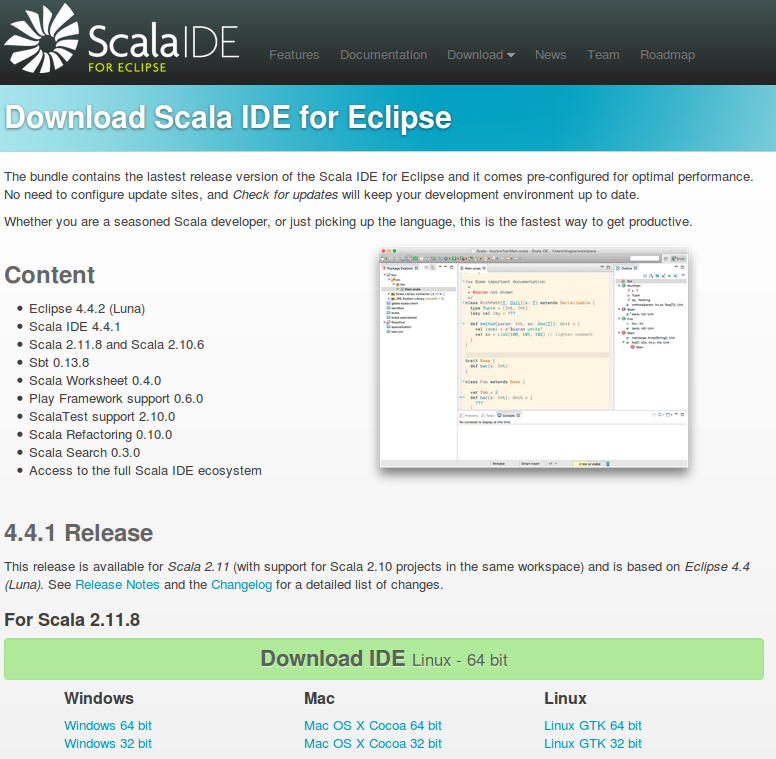Click the Scala IDE screenshot thumbnail

[x=534, y=357]
